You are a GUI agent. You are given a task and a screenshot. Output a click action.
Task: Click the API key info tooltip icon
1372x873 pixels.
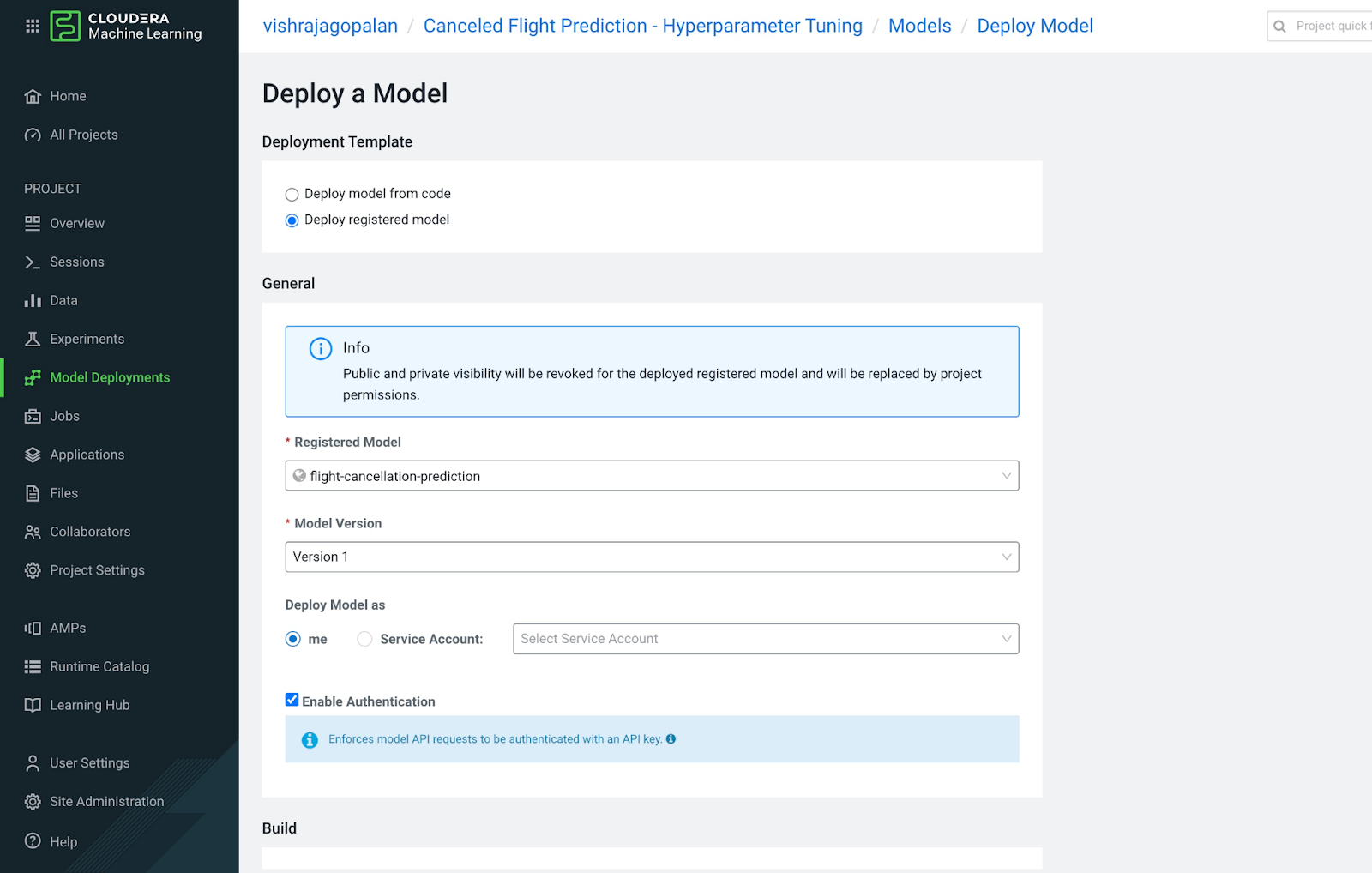coord(671,739)
